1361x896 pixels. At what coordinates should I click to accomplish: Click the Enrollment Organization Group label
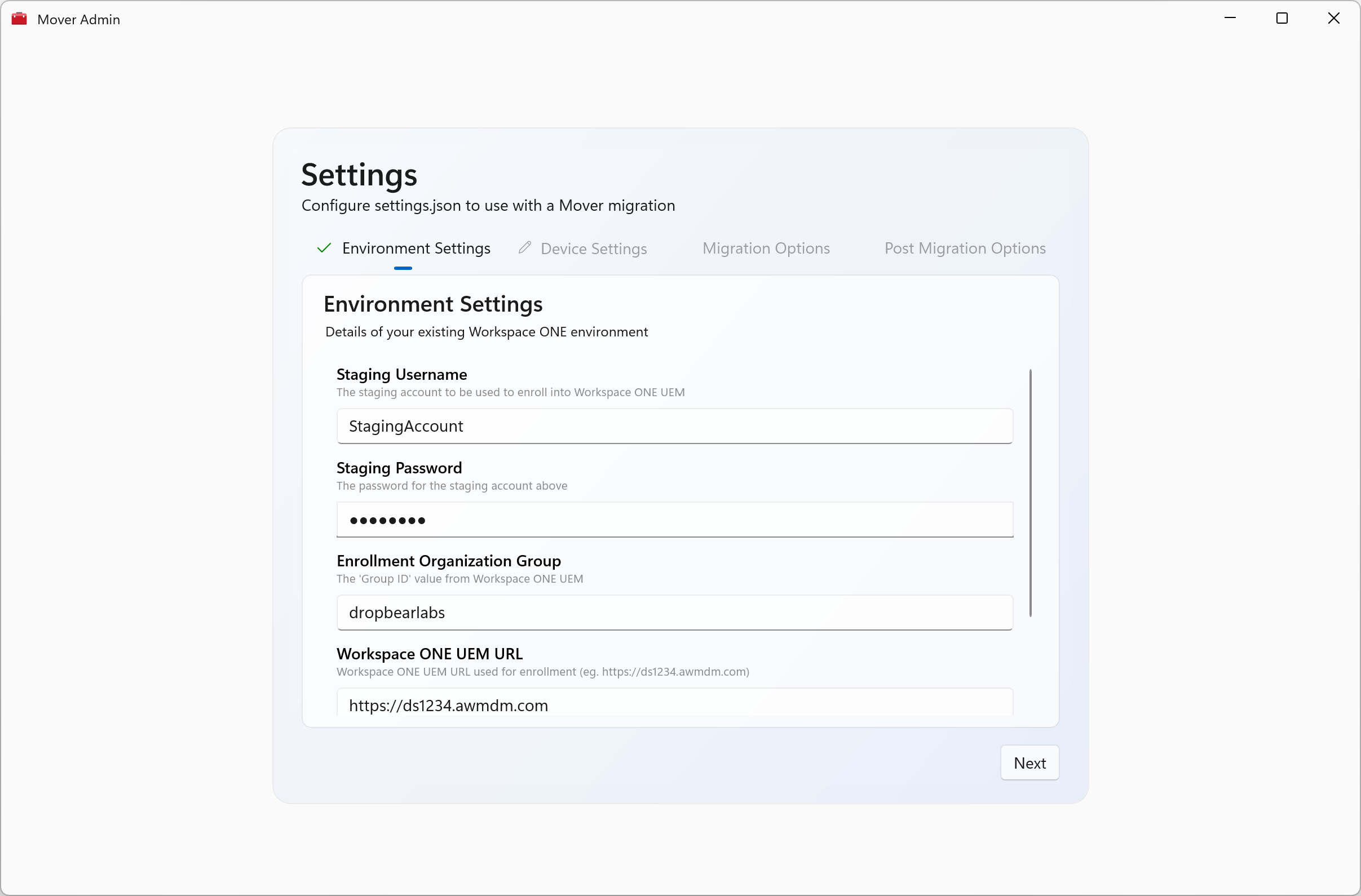(448, 561)
